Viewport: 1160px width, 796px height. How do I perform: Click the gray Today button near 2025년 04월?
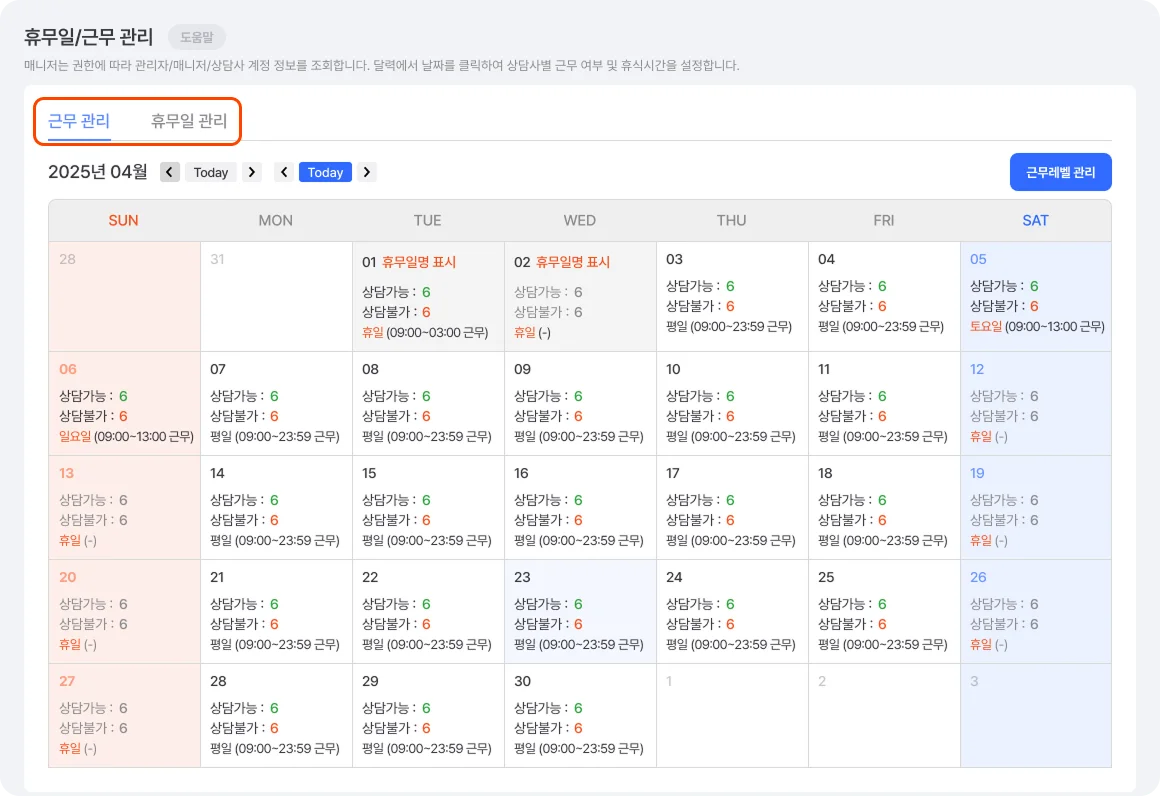pyautogui.click(x=210, y=172)
